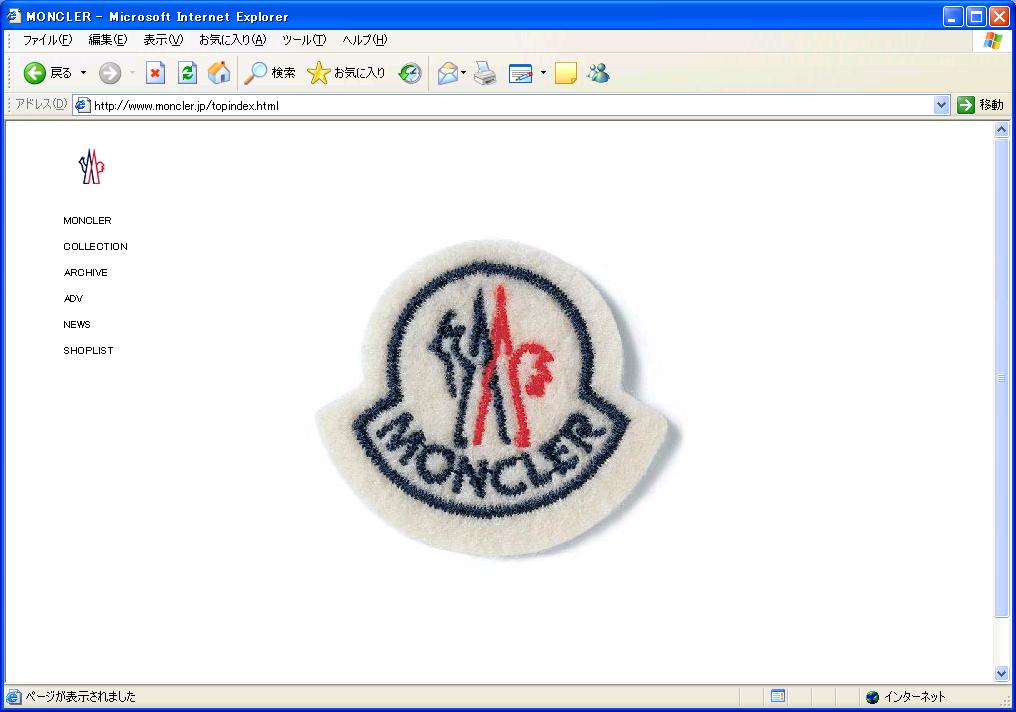Image resolution: width=1016 pixels, height=712 pixels.
Task: Open the History clock icon
Action: (410, 73)
